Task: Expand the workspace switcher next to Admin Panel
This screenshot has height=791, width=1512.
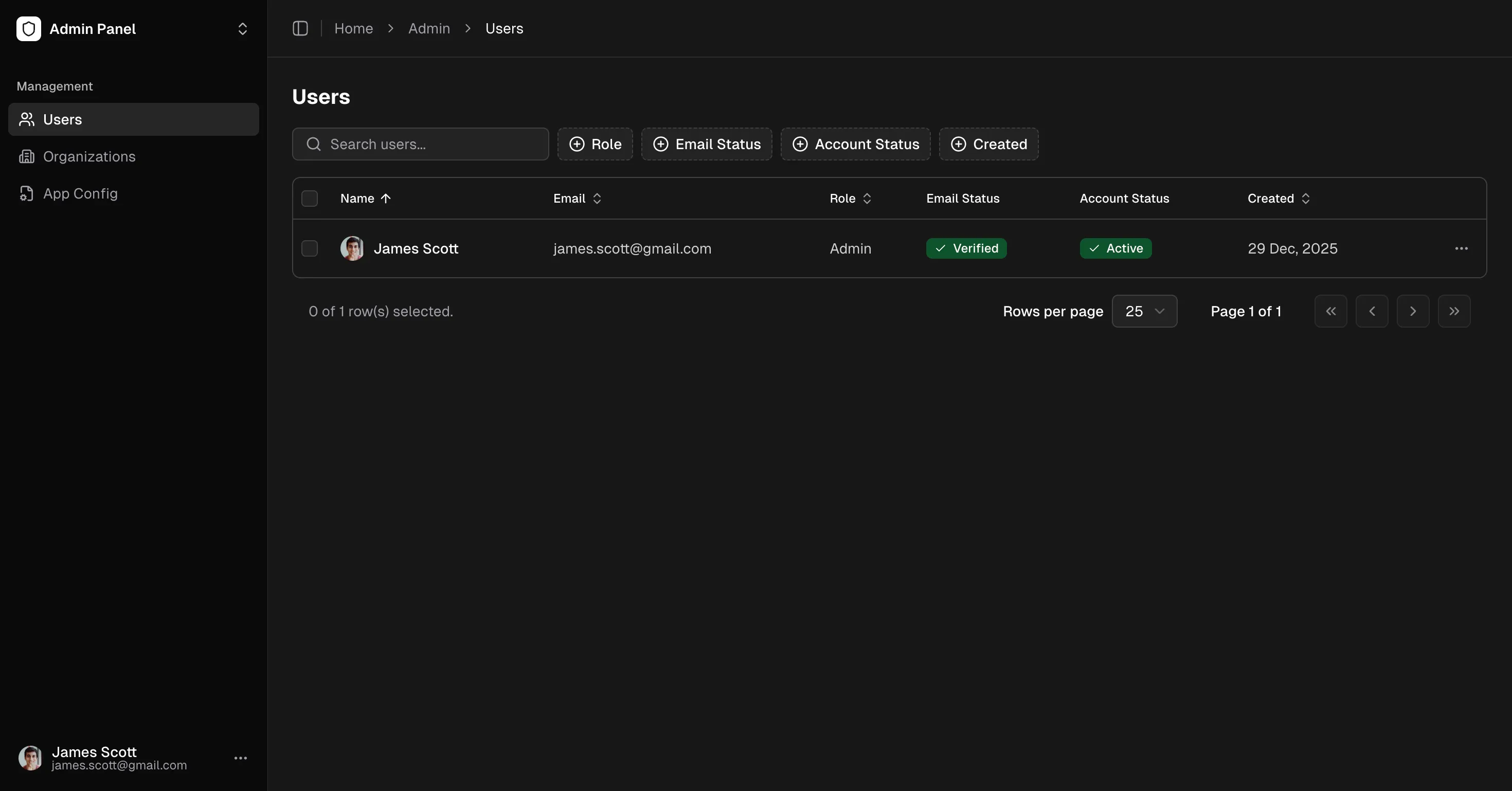Action: pos(242,29)
